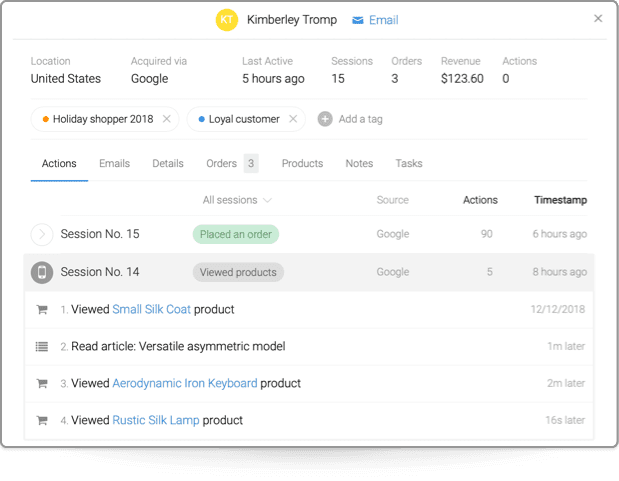Screen dimensions: 619x481
Task: Open the Tasks tab
Action: pyautogui.click(x=409, y=163)
